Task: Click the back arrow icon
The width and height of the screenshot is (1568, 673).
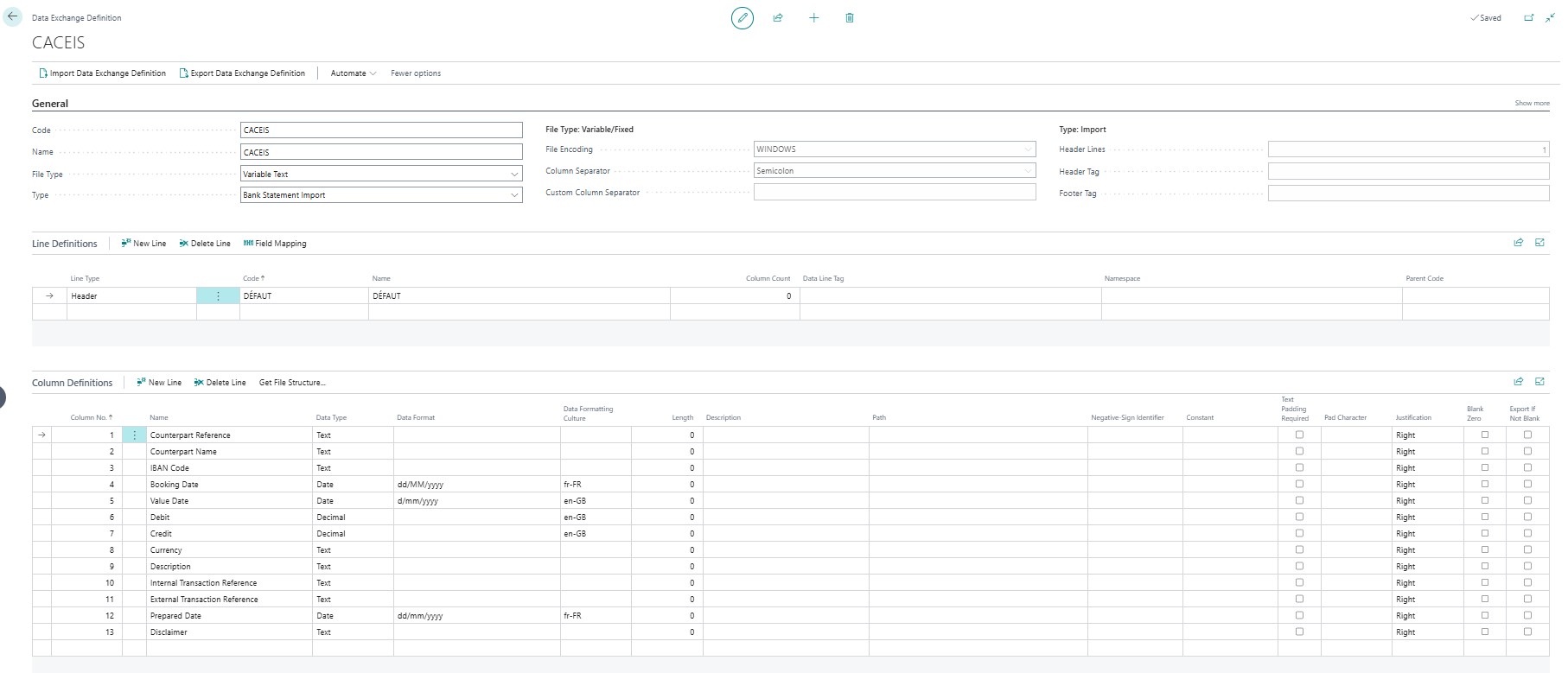Action: tap(13, 16)
